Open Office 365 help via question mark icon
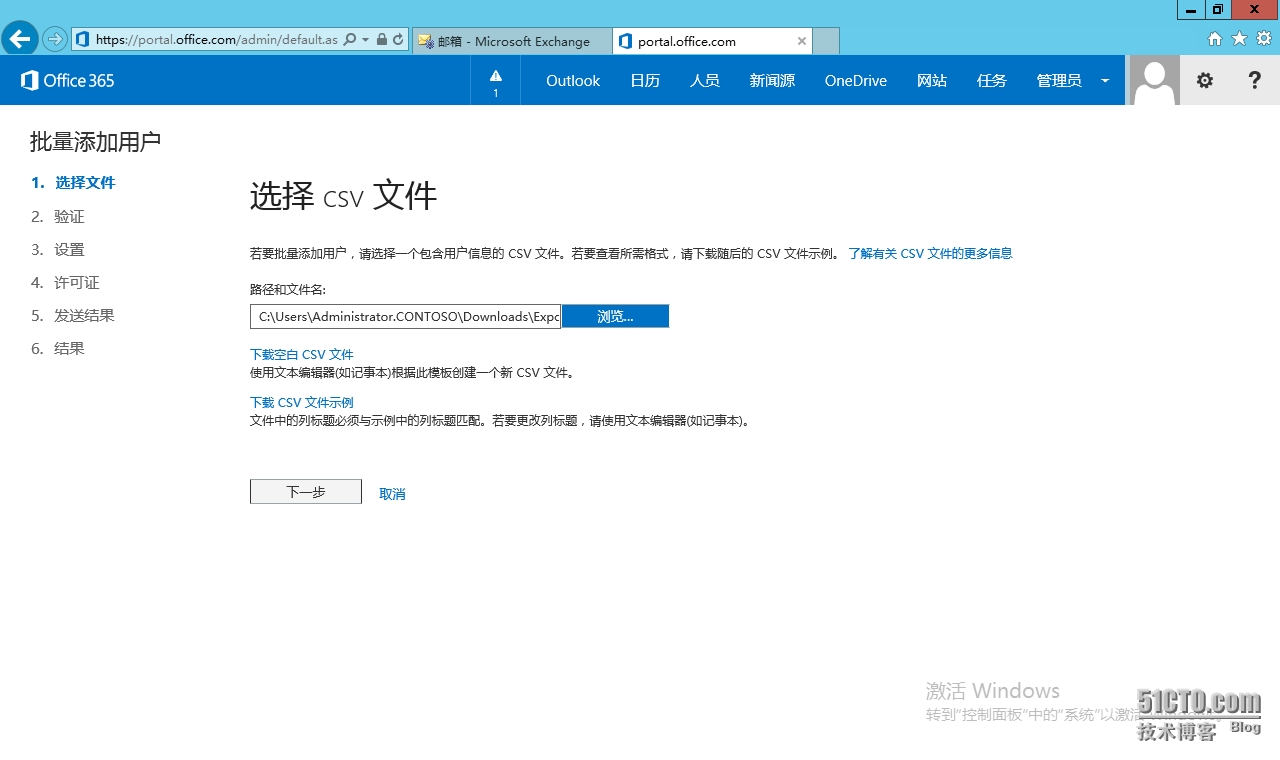The height and width of the screenshot is (760, 1280). point(1254,80)
